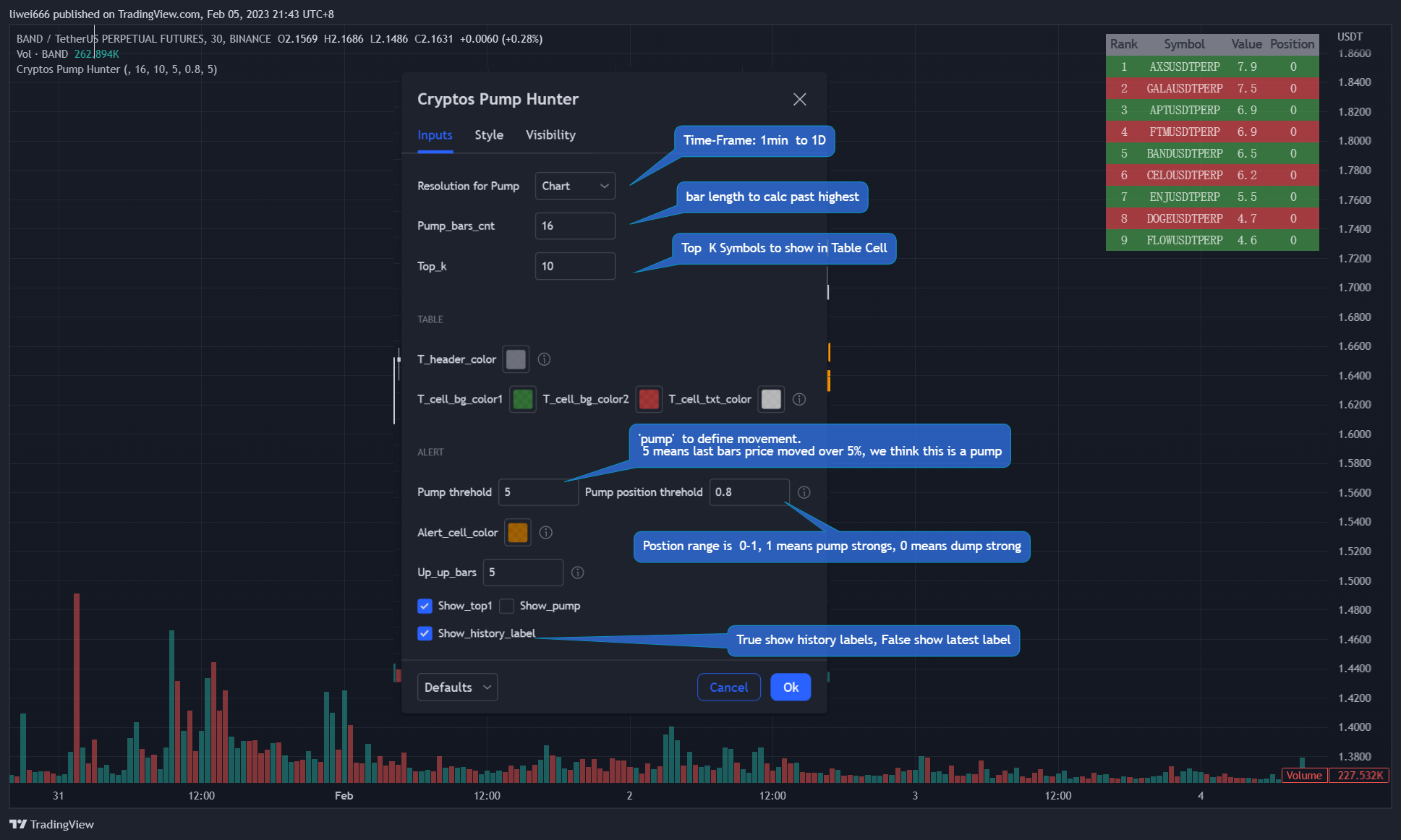Show info for Pump position threhold

pyautogui.click(x=804, y=492)
